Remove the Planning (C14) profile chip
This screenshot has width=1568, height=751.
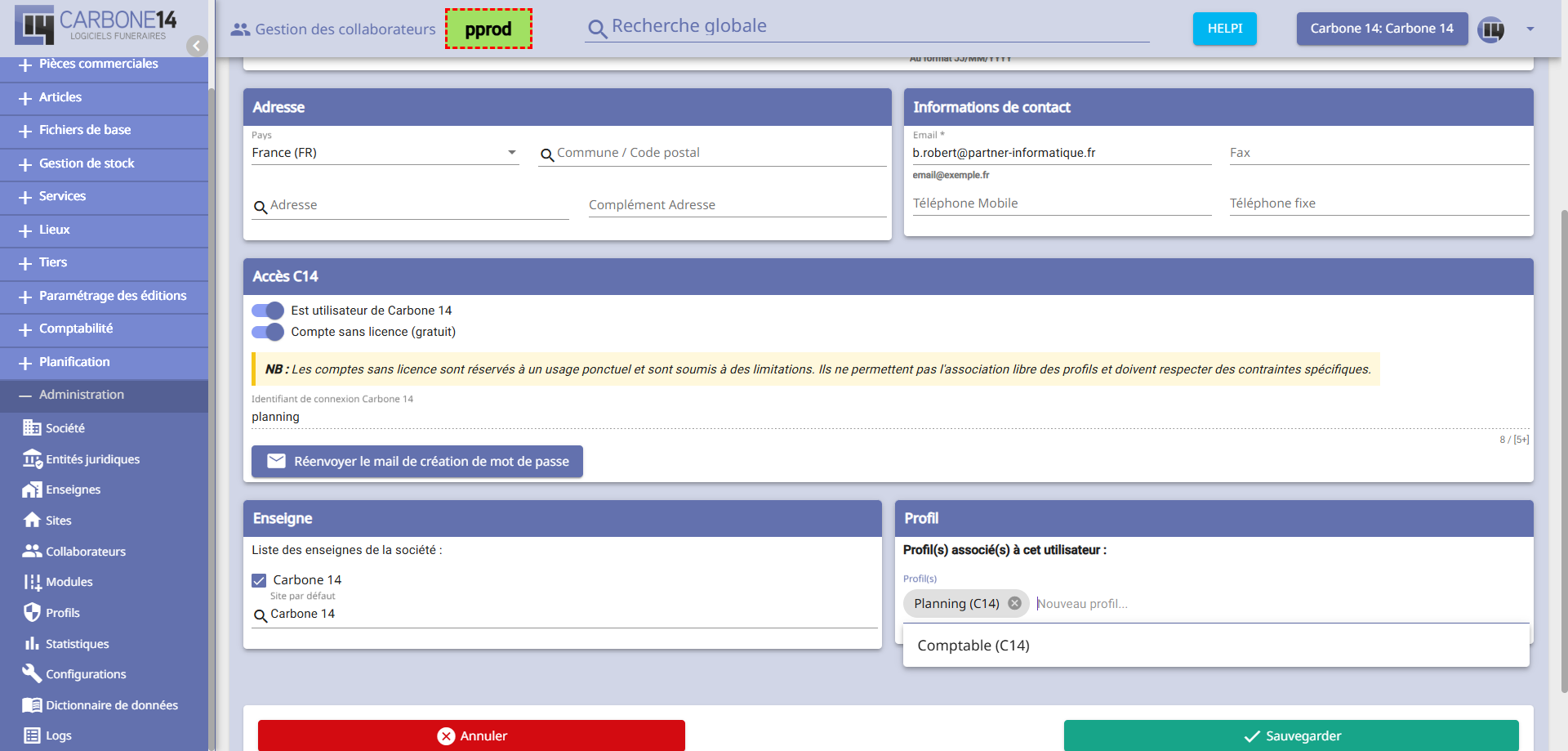[x=1014, y=603]
